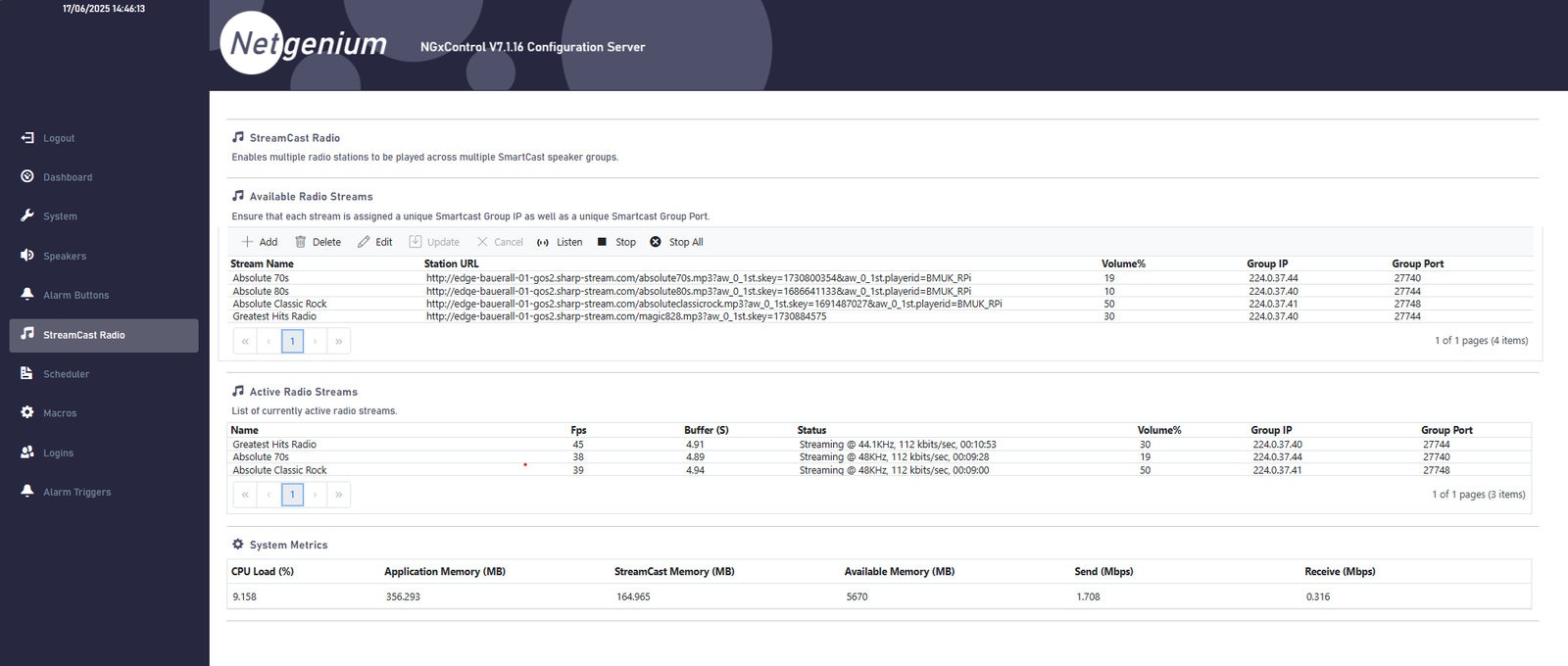
Task: Click Application Memory value 356.293
Action: pos(403,596)
